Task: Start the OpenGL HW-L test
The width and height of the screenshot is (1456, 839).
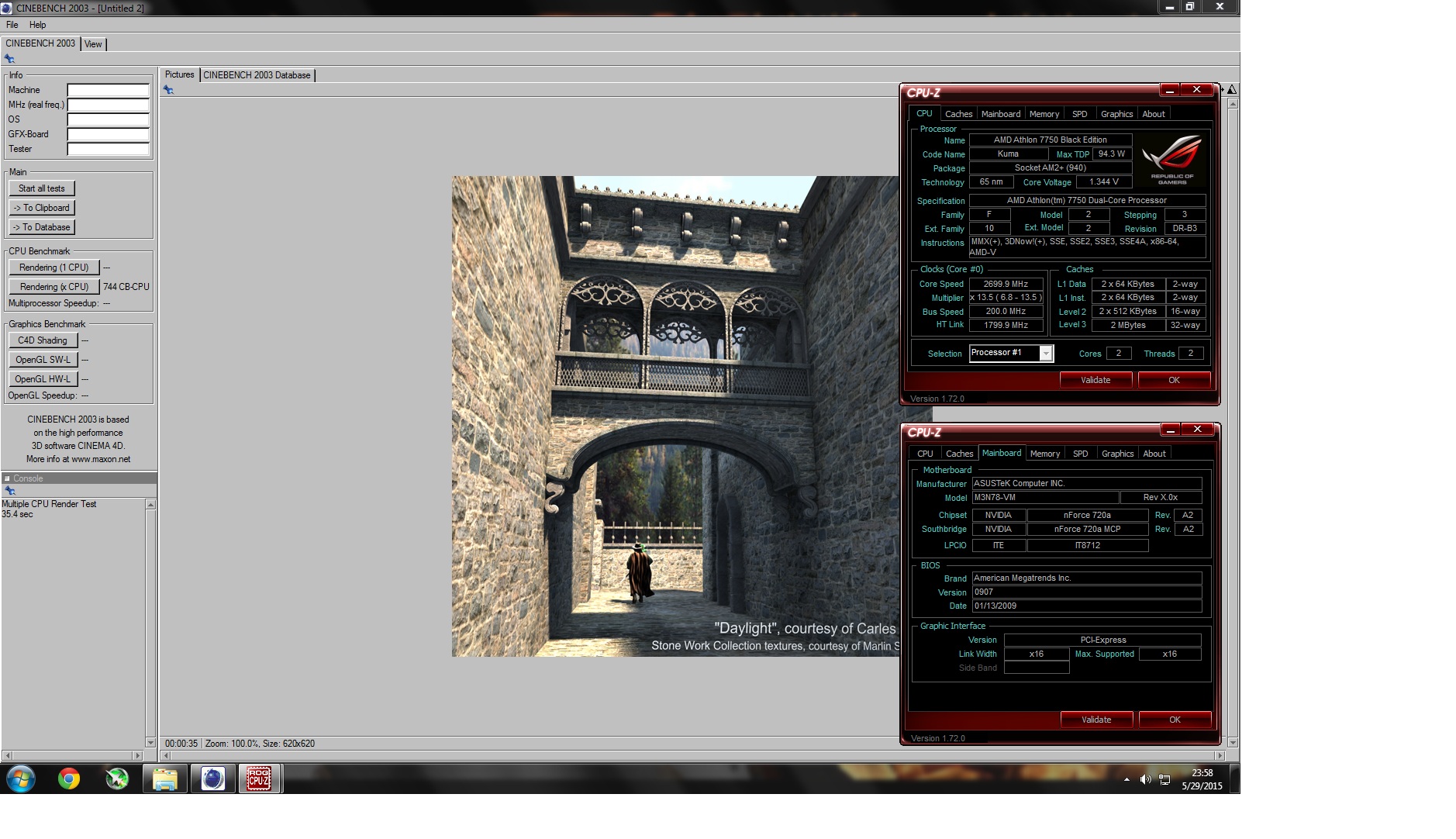Action: (x=43, y=379)
